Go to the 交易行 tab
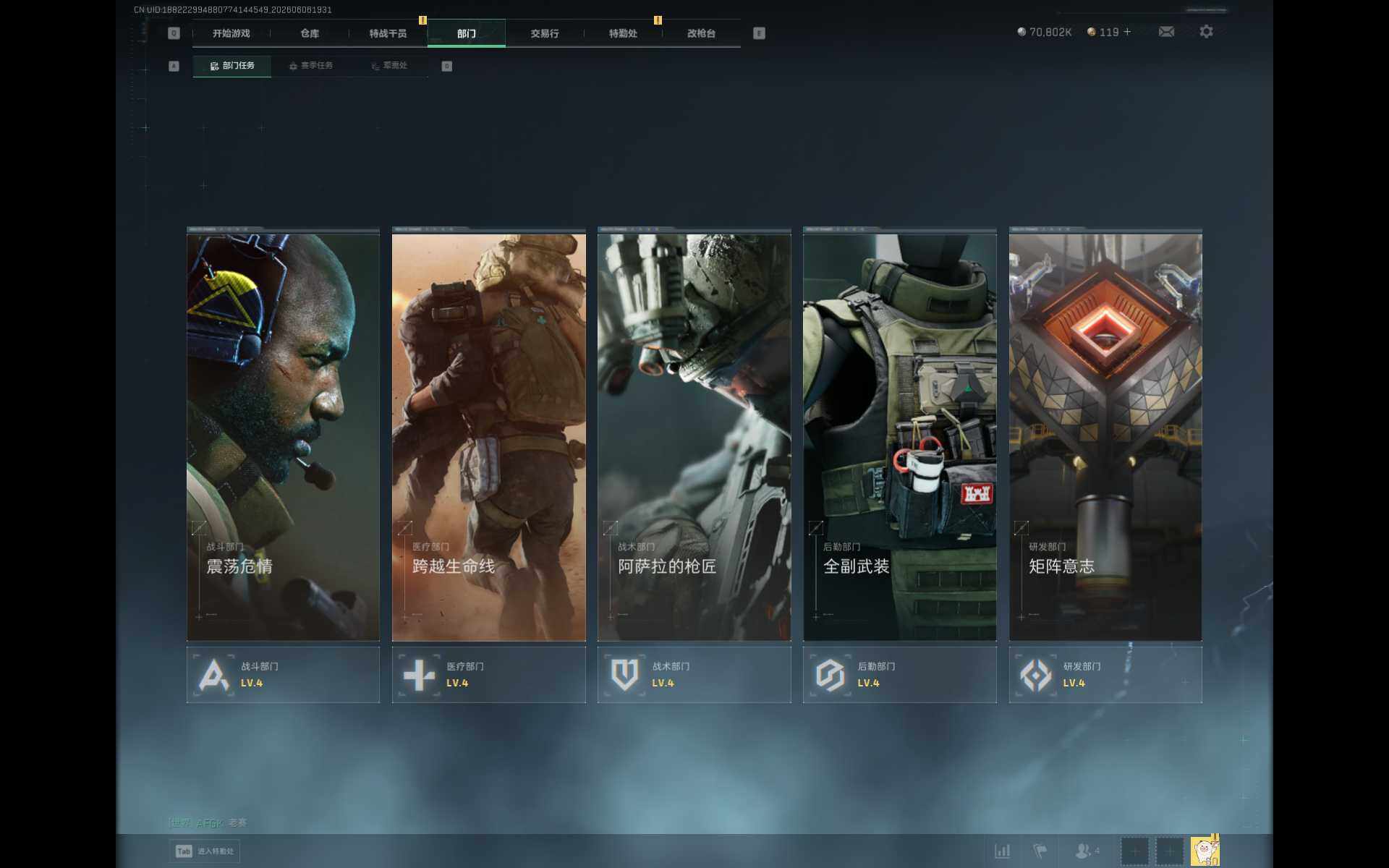1389x868 pixels. click(x=545, y=33)
